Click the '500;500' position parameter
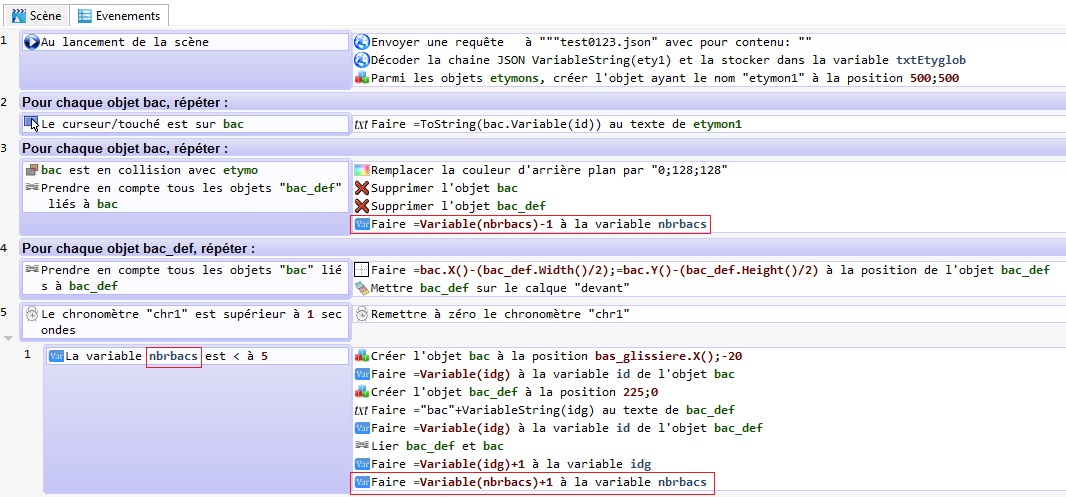 point(934,78)
